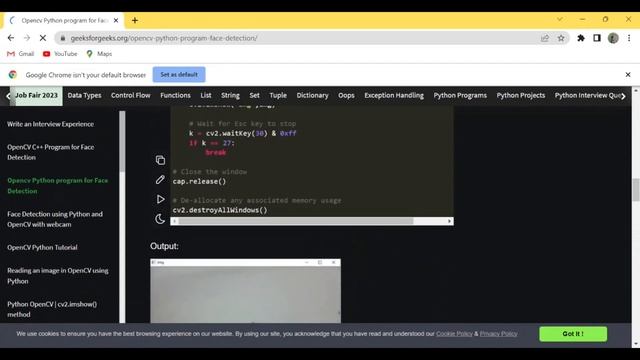Open the String topic
This screenshot has width=640, height=360.
tap(230, 96)
